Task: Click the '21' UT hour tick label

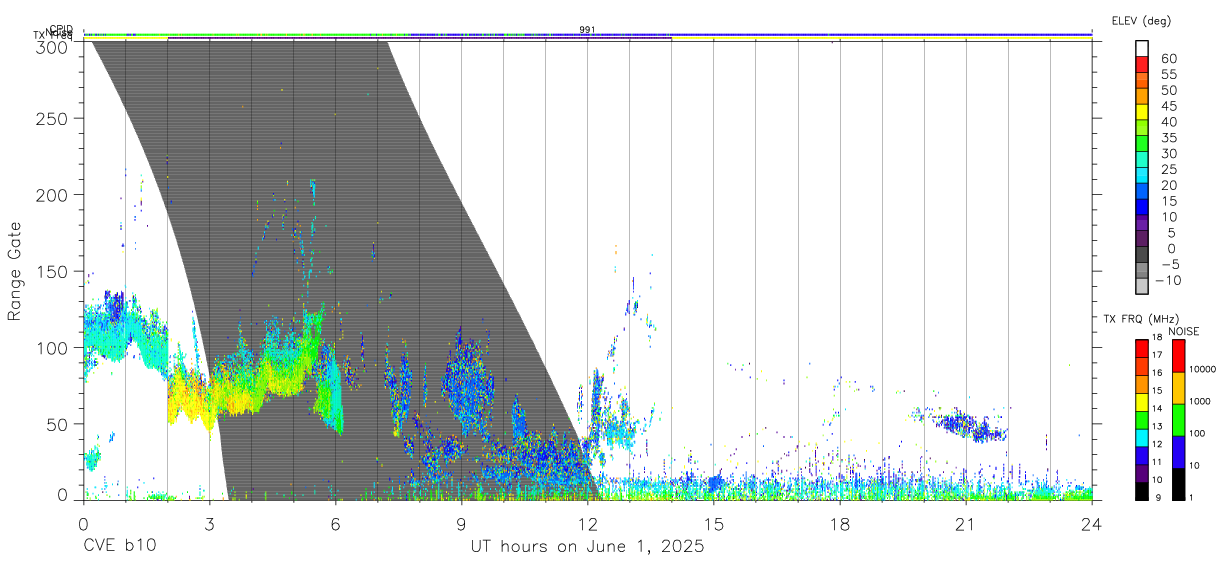Action: pyautogui.click(x=966, y=522)
